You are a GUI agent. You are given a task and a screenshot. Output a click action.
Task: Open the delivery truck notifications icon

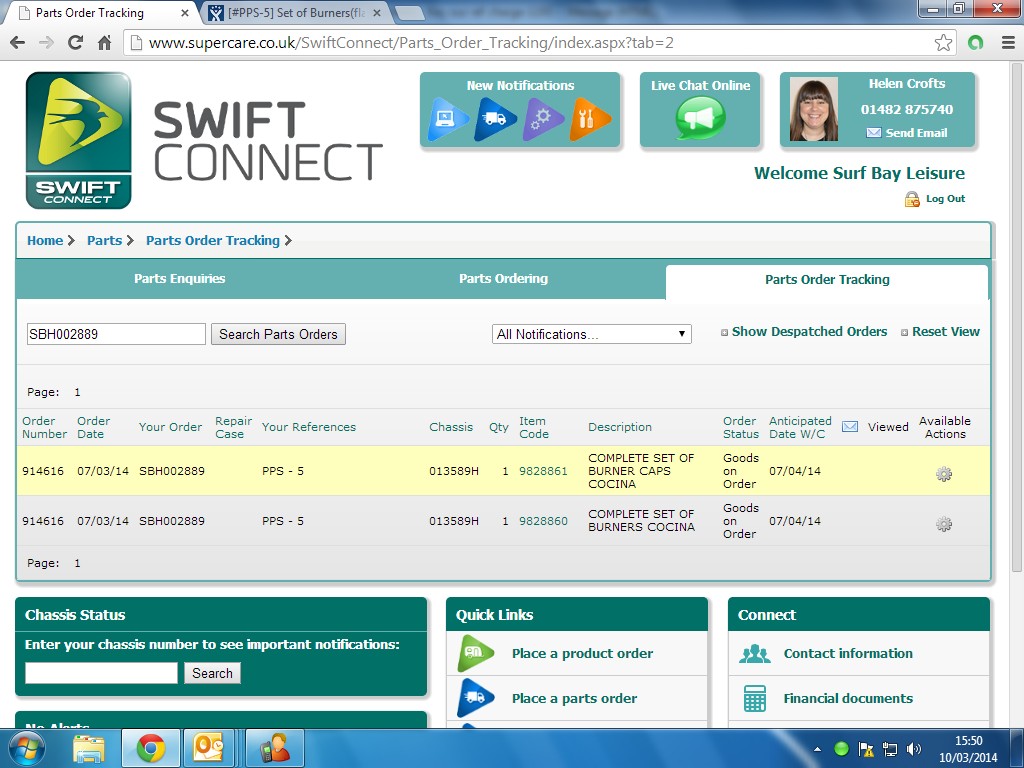[x=496, y=120]
